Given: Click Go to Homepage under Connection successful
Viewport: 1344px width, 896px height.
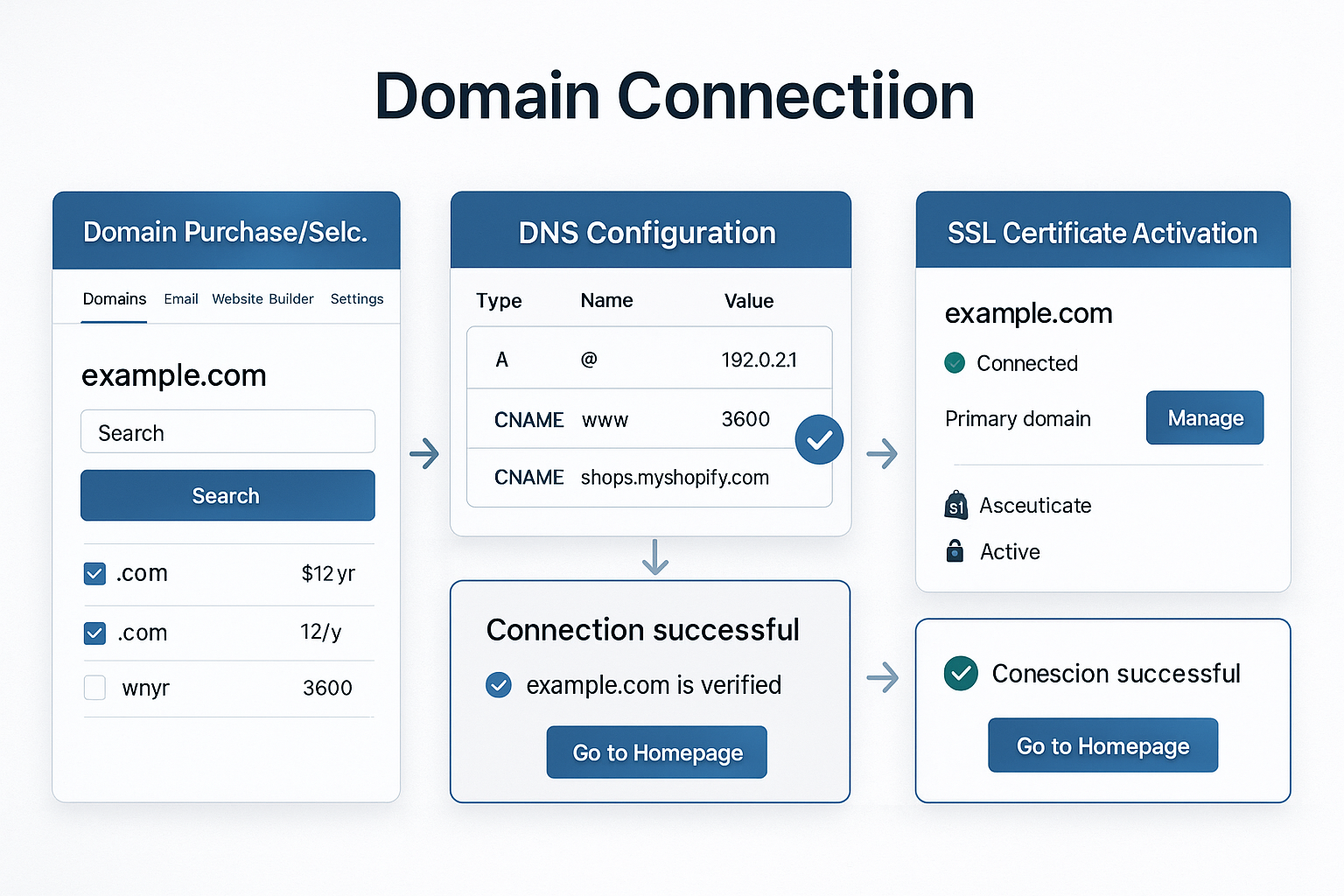Looking at the screenshot, I should tap(656, 752).
